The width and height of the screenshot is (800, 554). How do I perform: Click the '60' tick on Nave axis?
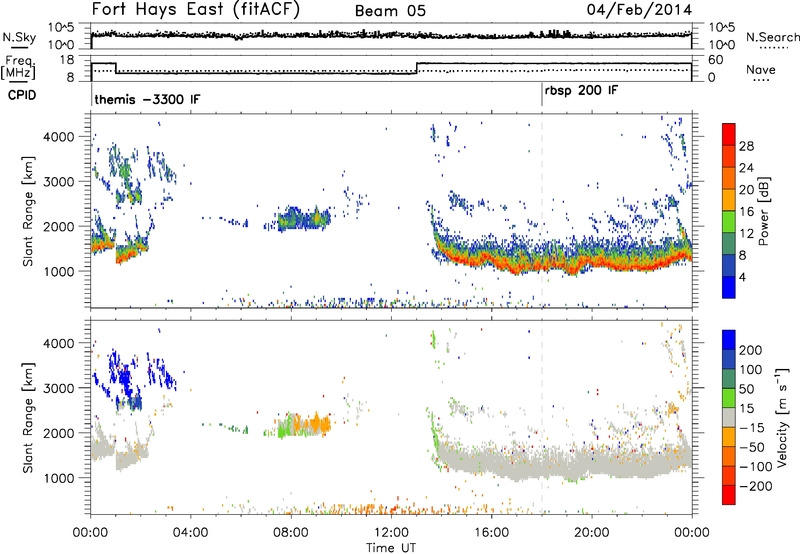716,60
